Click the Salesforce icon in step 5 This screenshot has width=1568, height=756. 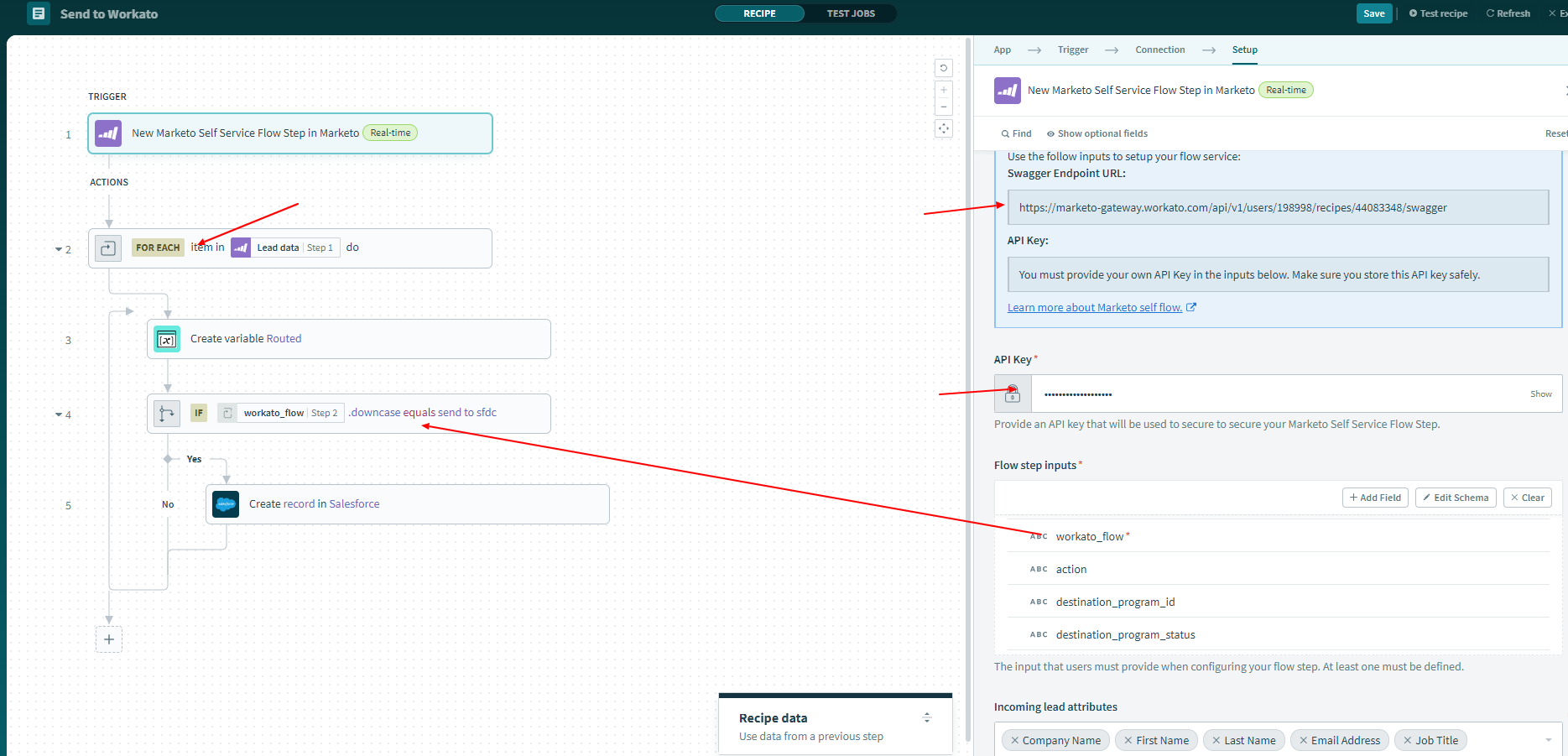click(226, 504)
